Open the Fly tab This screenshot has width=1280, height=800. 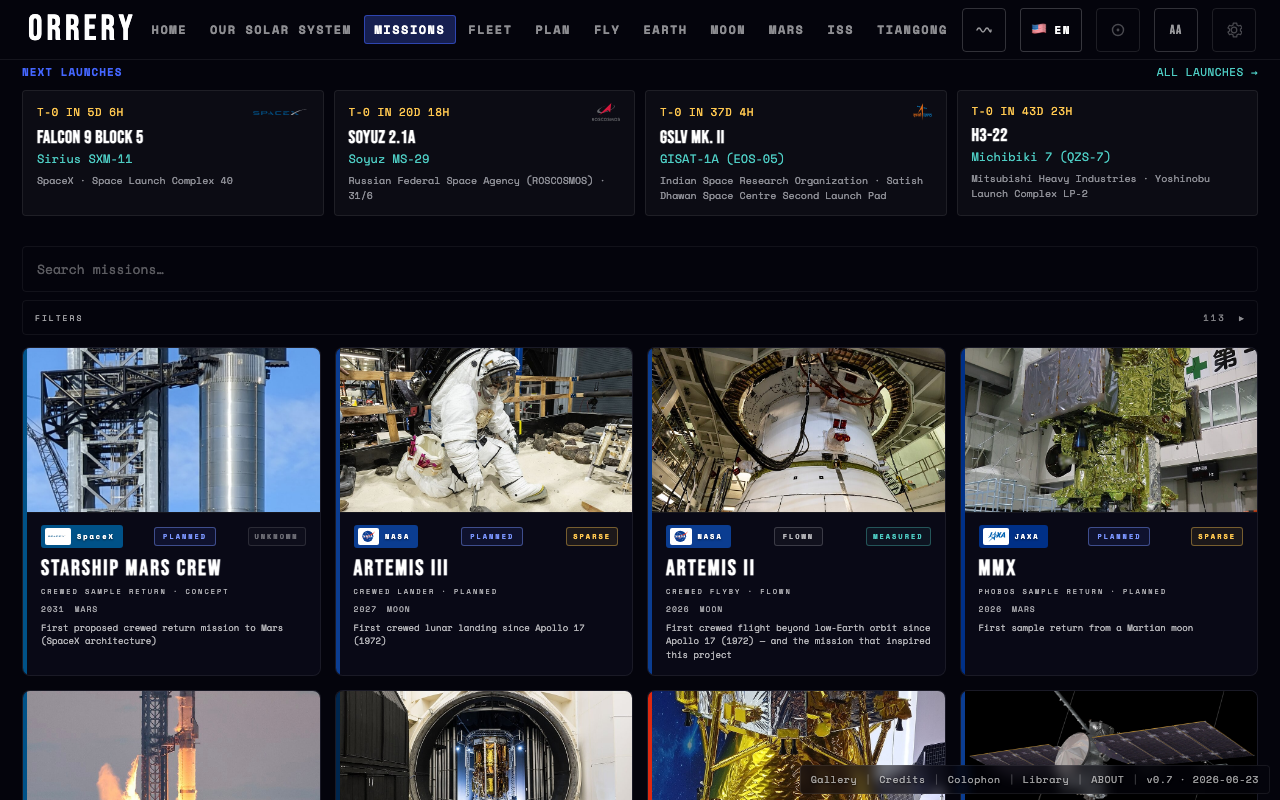click(607, 30)
